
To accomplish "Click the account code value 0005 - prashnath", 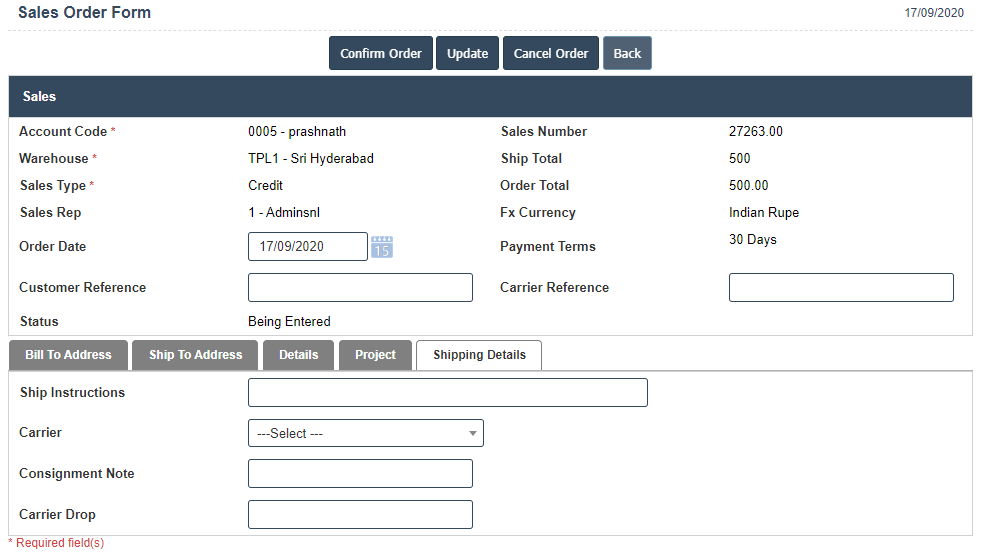I will pos(297,132).
